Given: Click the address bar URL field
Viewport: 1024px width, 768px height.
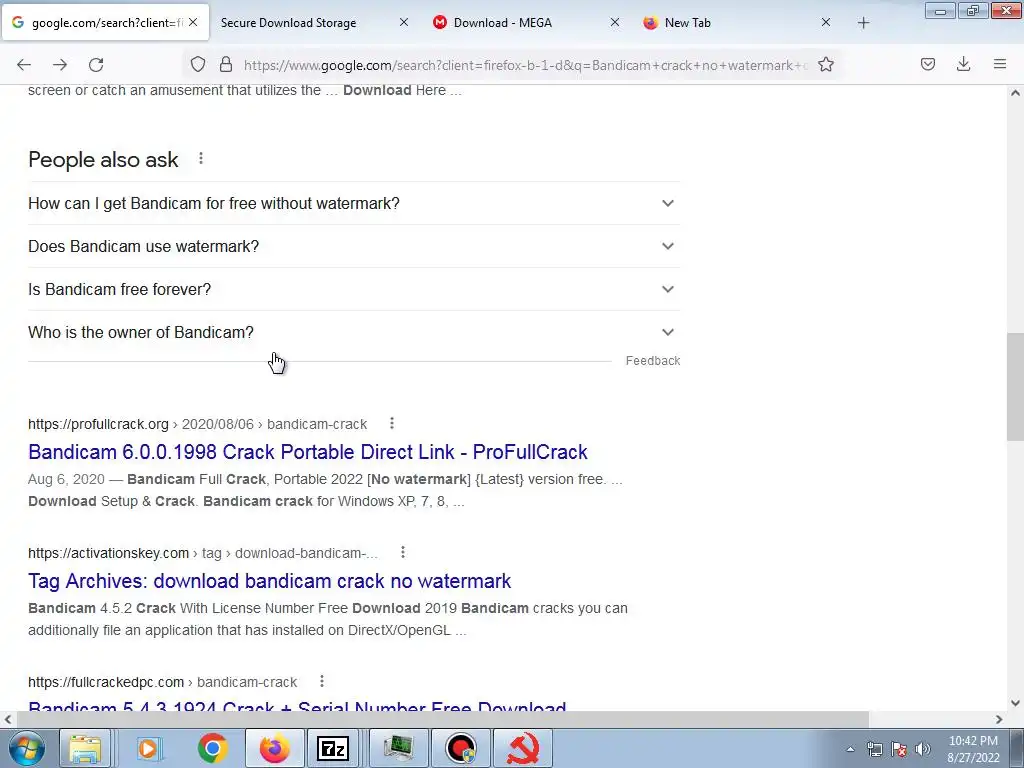Looking at the screenshot, I should (526, 65).
